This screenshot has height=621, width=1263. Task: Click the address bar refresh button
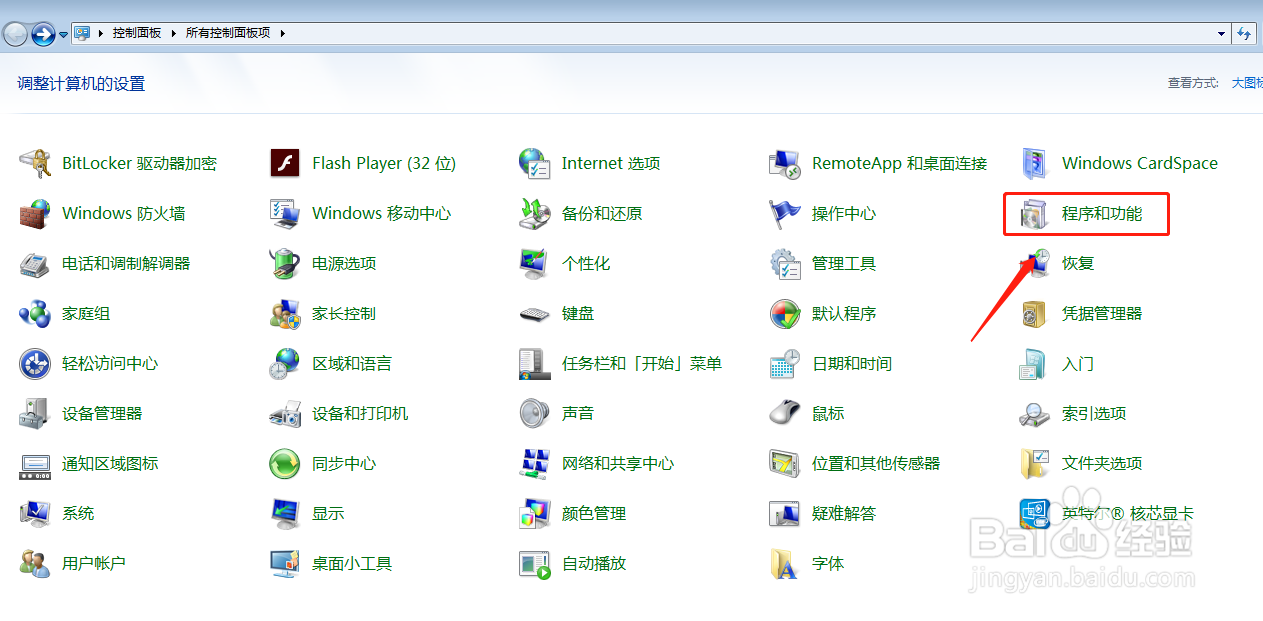1245,33
